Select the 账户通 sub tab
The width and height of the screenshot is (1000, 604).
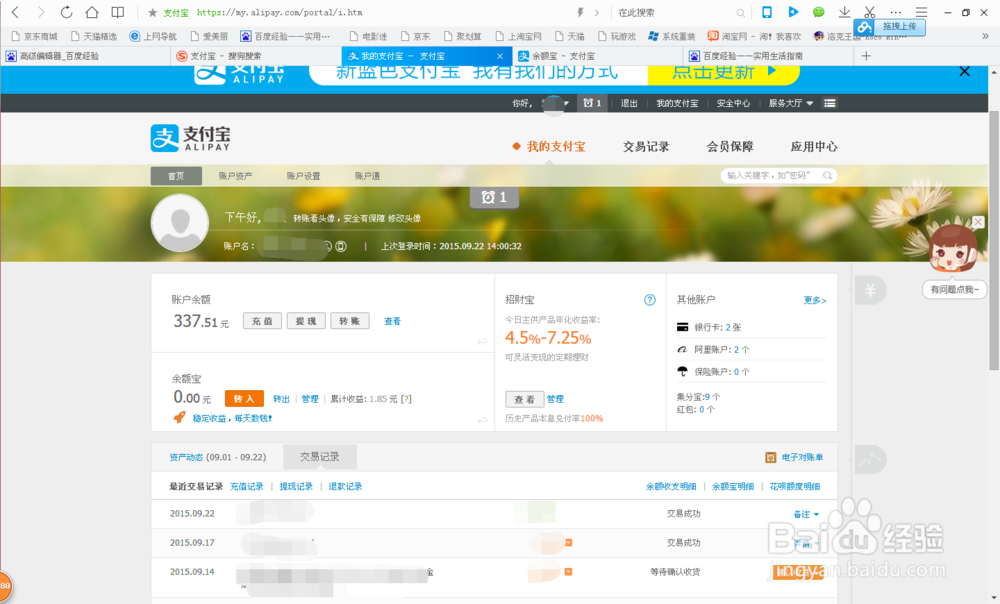(x=367, y=176)
